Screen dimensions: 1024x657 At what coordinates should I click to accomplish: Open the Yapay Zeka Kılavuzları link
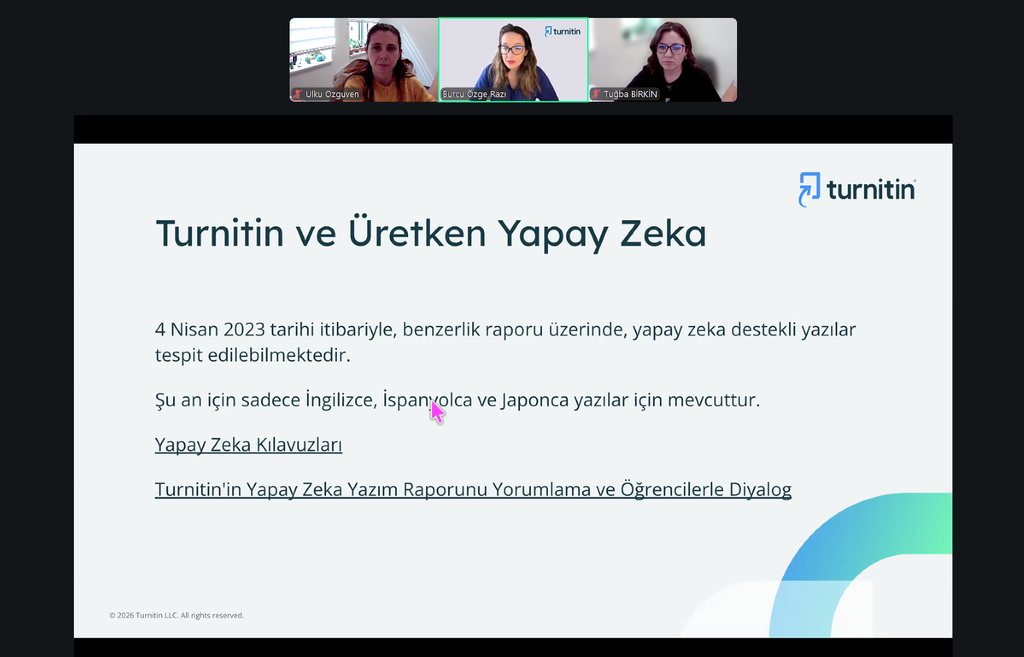(248, 445)
